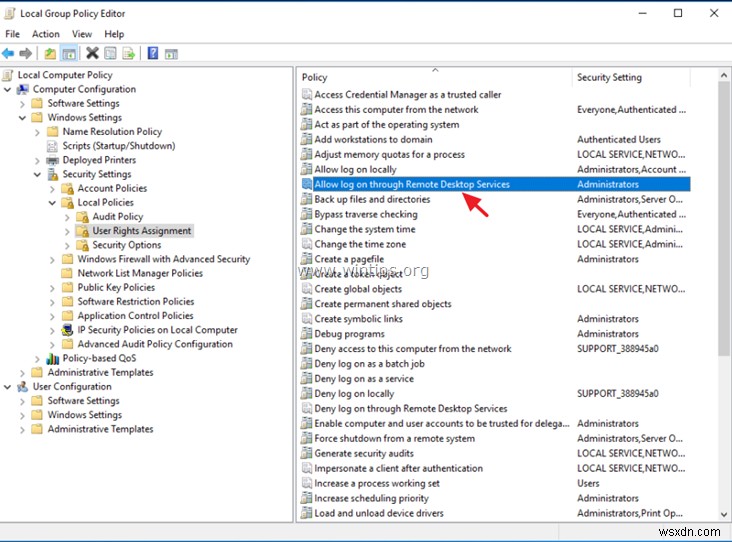
Task: Collapse the Security Settings node
Action: 37,175
